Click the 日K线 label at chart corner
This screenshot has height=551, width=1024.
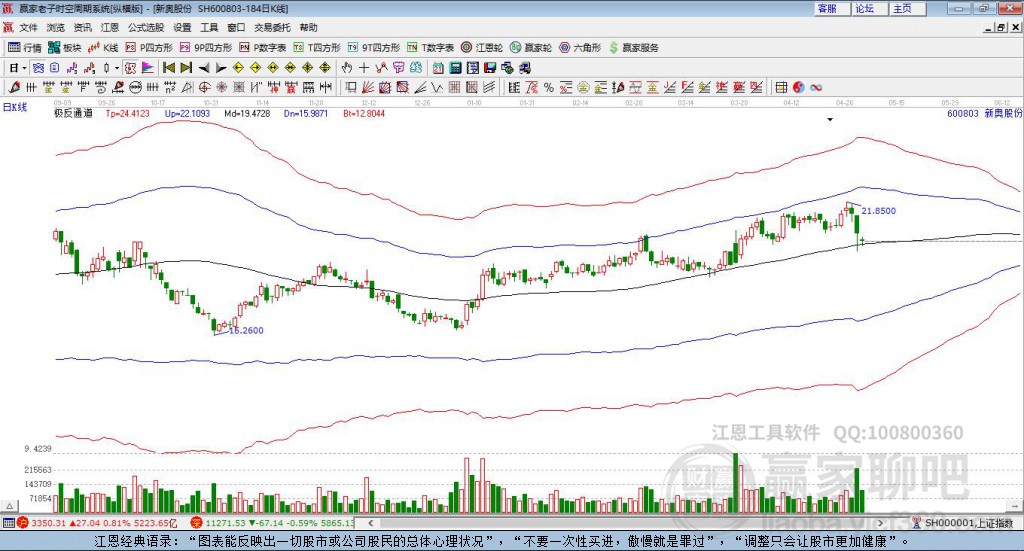[x=15, y=107]
